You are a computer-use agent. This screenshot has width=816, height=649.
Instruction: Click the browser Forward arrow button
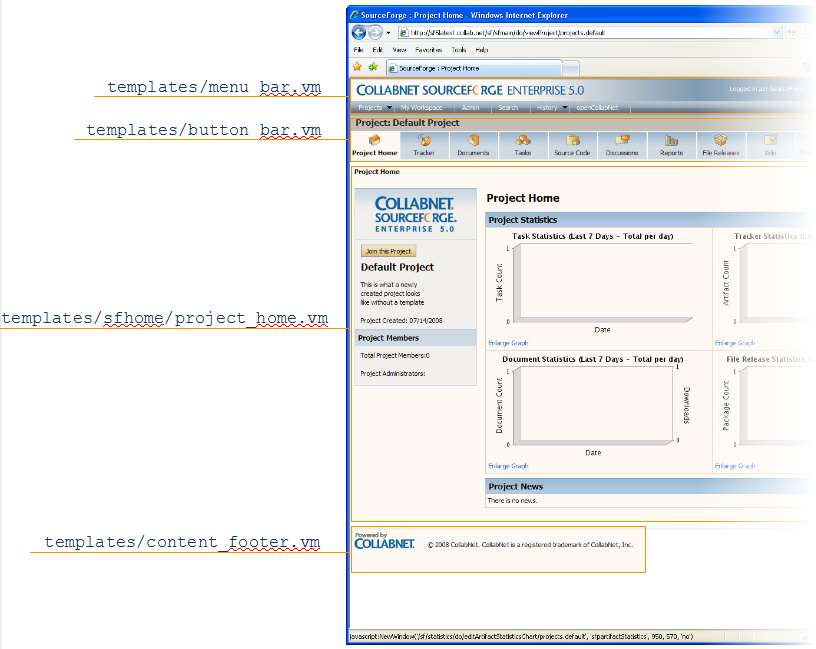coord(375,32)
